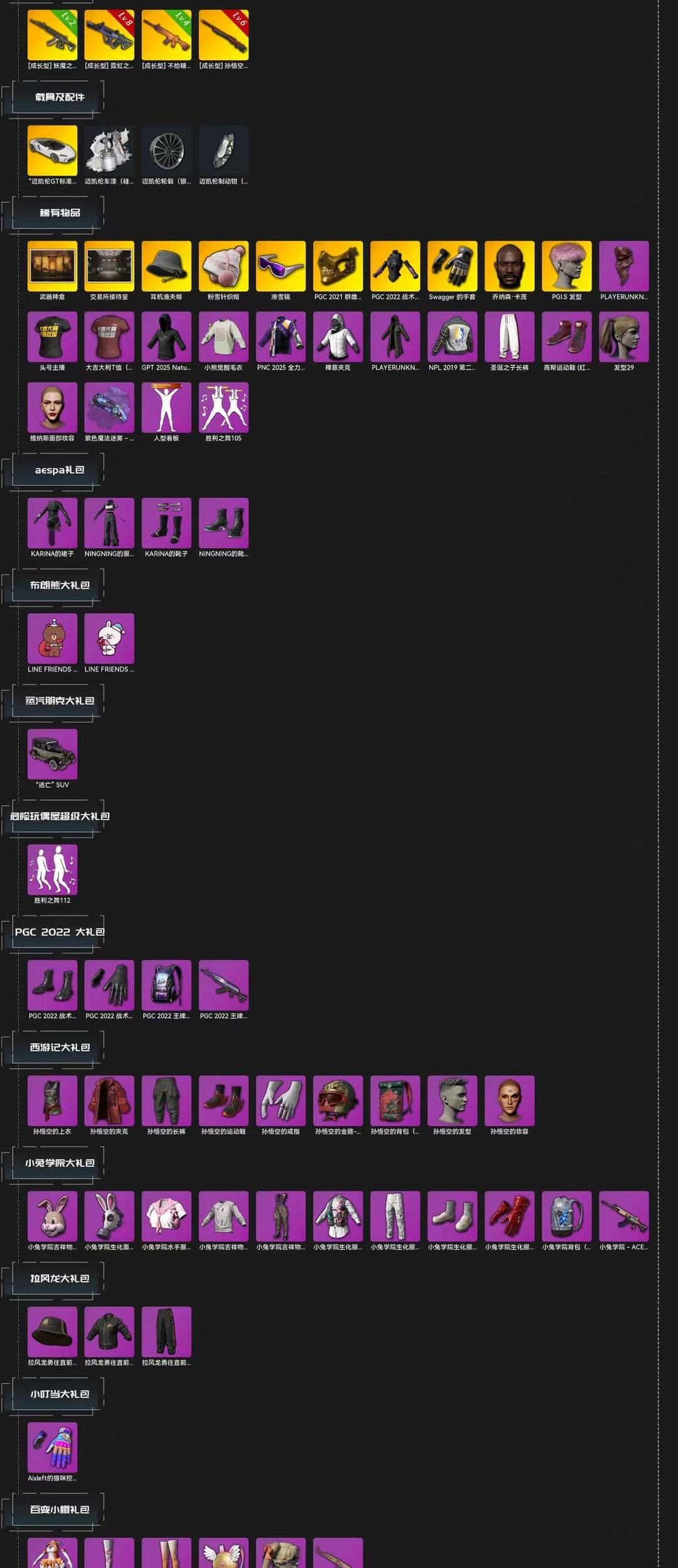Choose the purple ski goggles item
The image size is (678, 1568).
pos(281,266)
